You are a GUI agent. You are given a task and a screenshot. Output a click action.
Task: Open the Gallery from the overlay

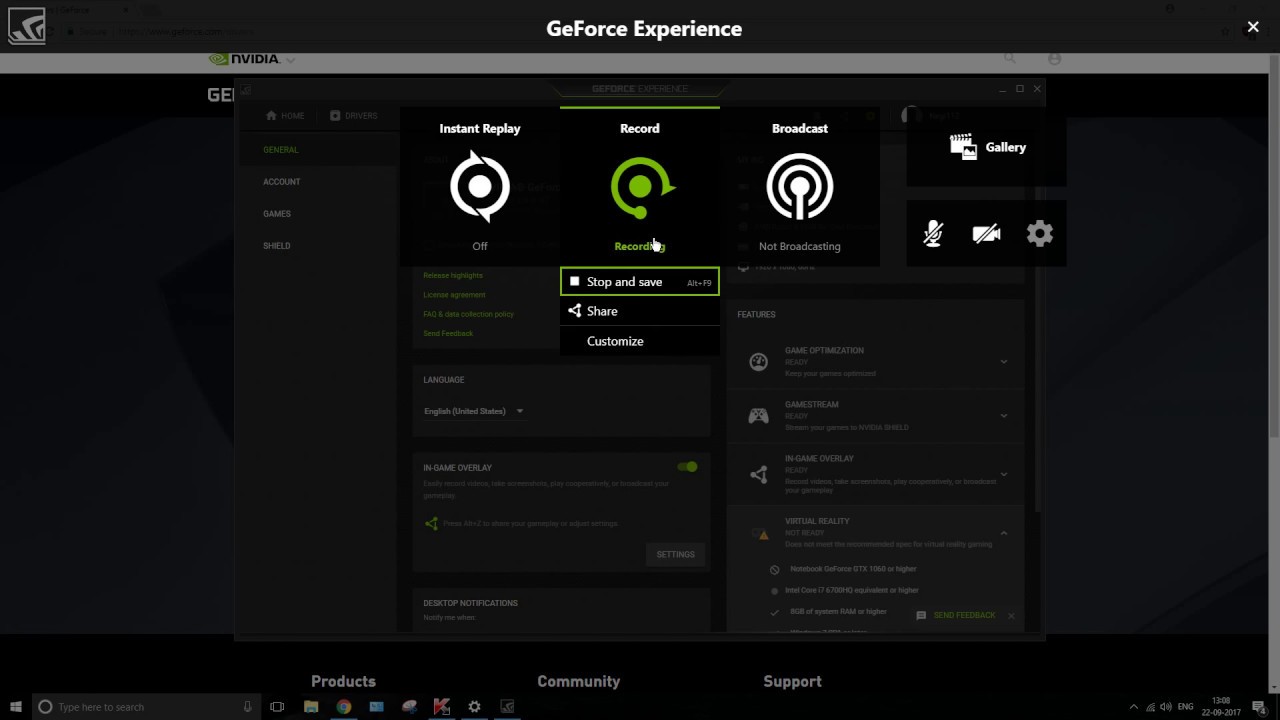point(988,147)
